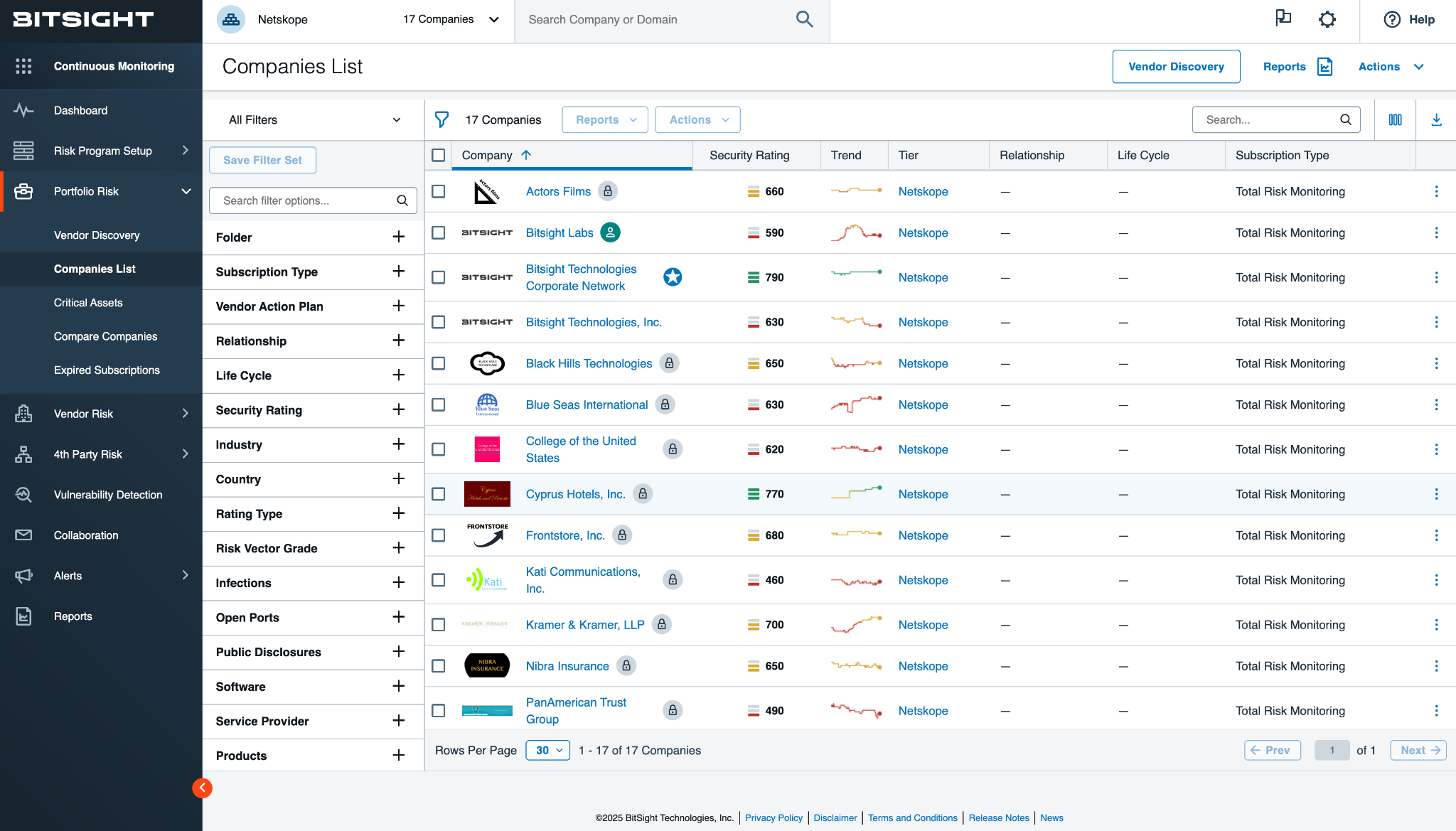This screenshot has height=831, width=1456.
Task: Click the Continuous Monitoring grid icon
Action: (23, 66)
